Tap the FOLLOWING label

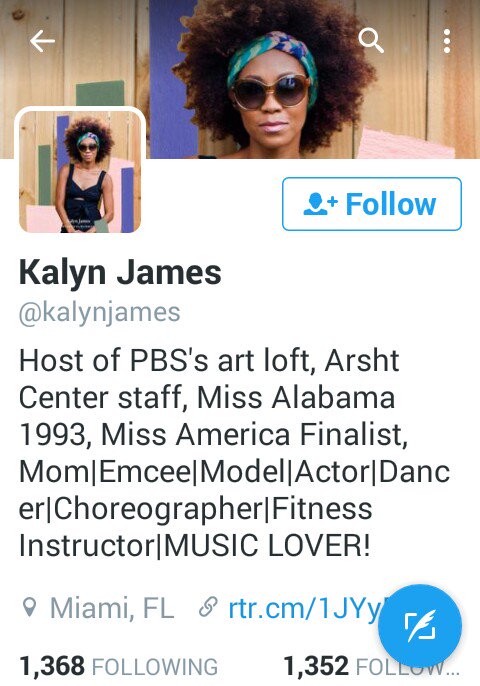pos(154,667)
